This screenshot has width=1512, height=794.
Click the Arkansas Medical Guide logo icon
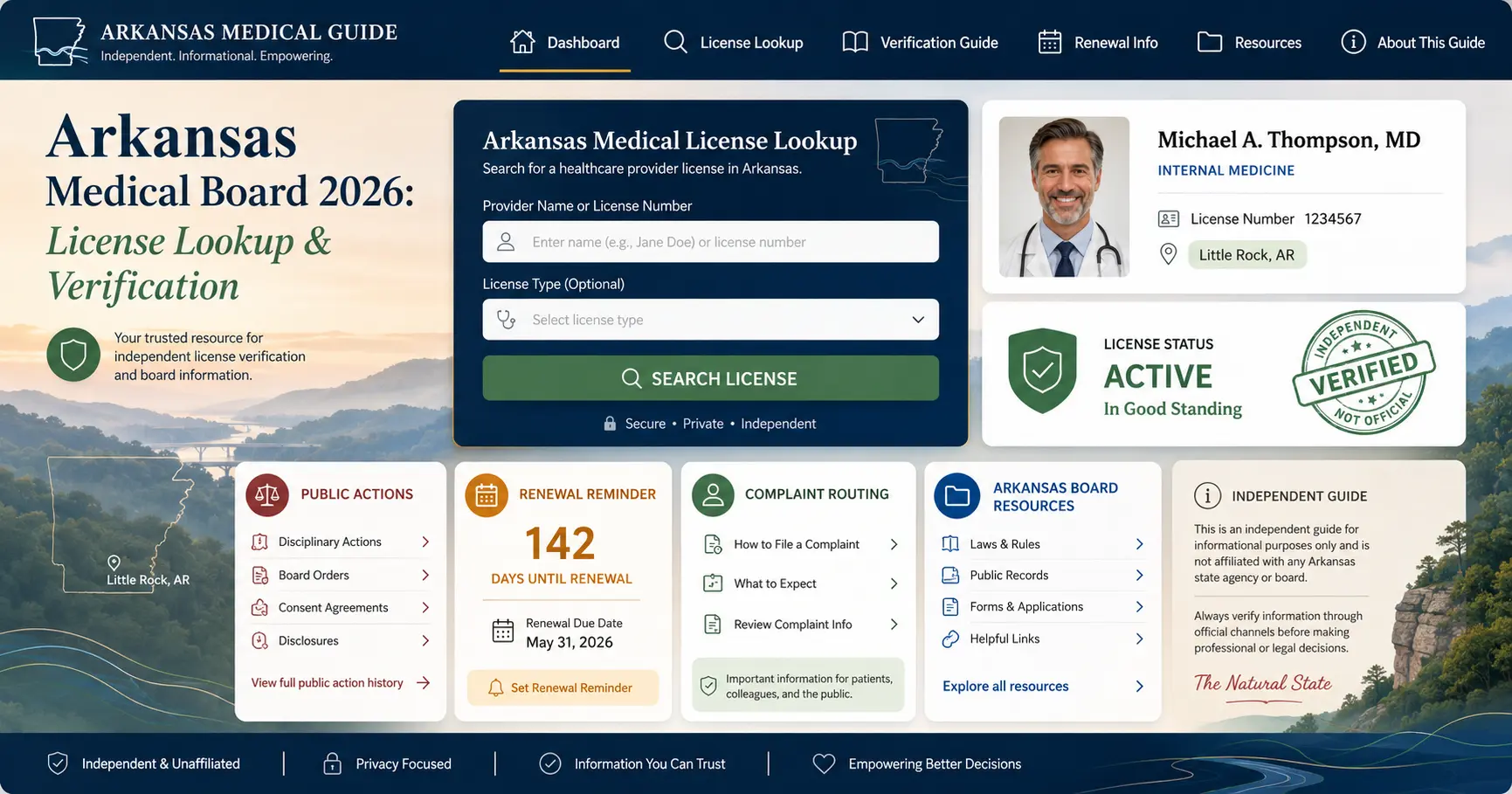click(60, 41)
